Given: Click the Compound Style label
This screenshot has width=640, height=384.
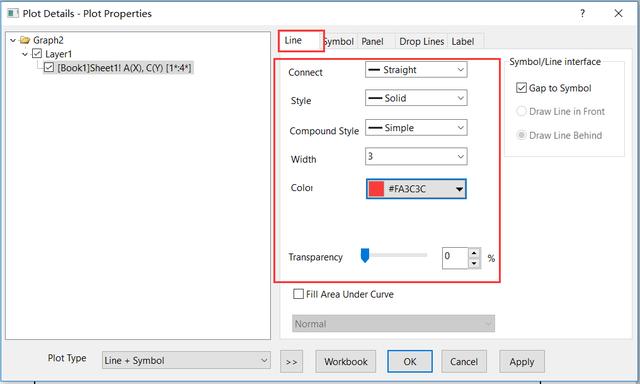Looking at the screenshot, I should 324,131.
